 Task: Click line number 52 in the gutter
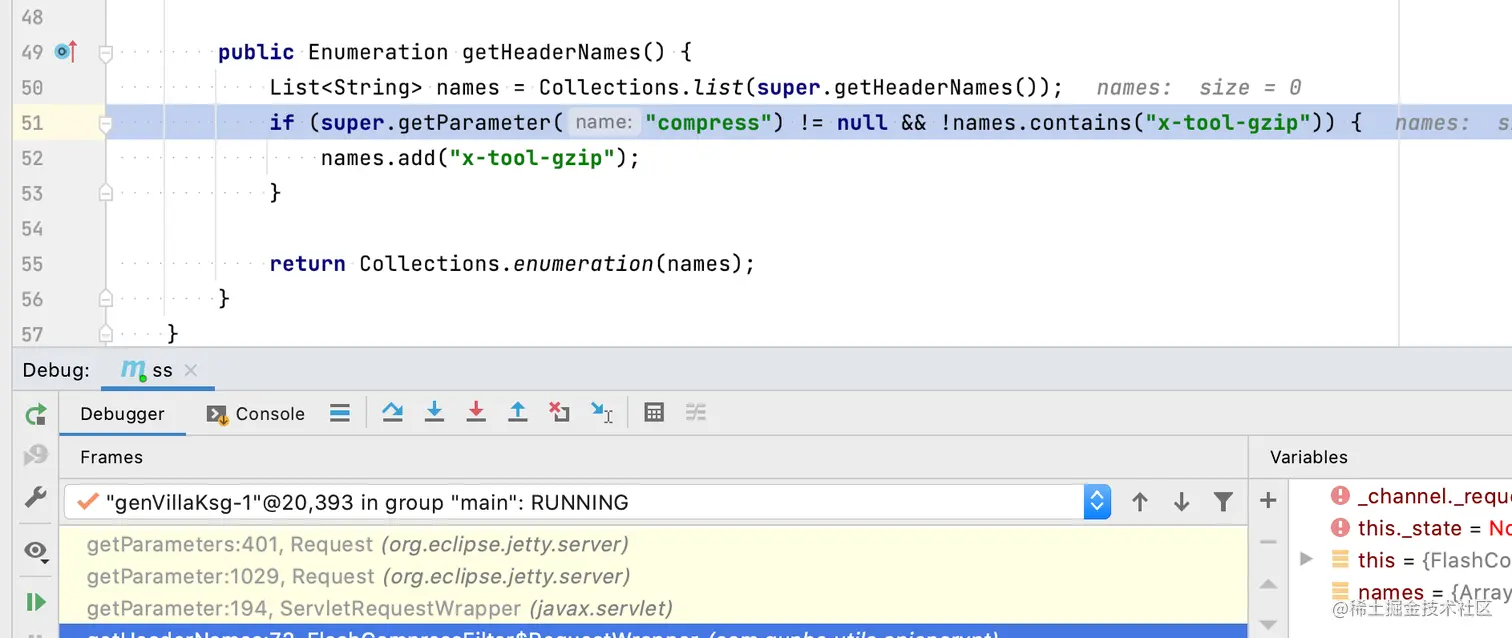[32, 158]
